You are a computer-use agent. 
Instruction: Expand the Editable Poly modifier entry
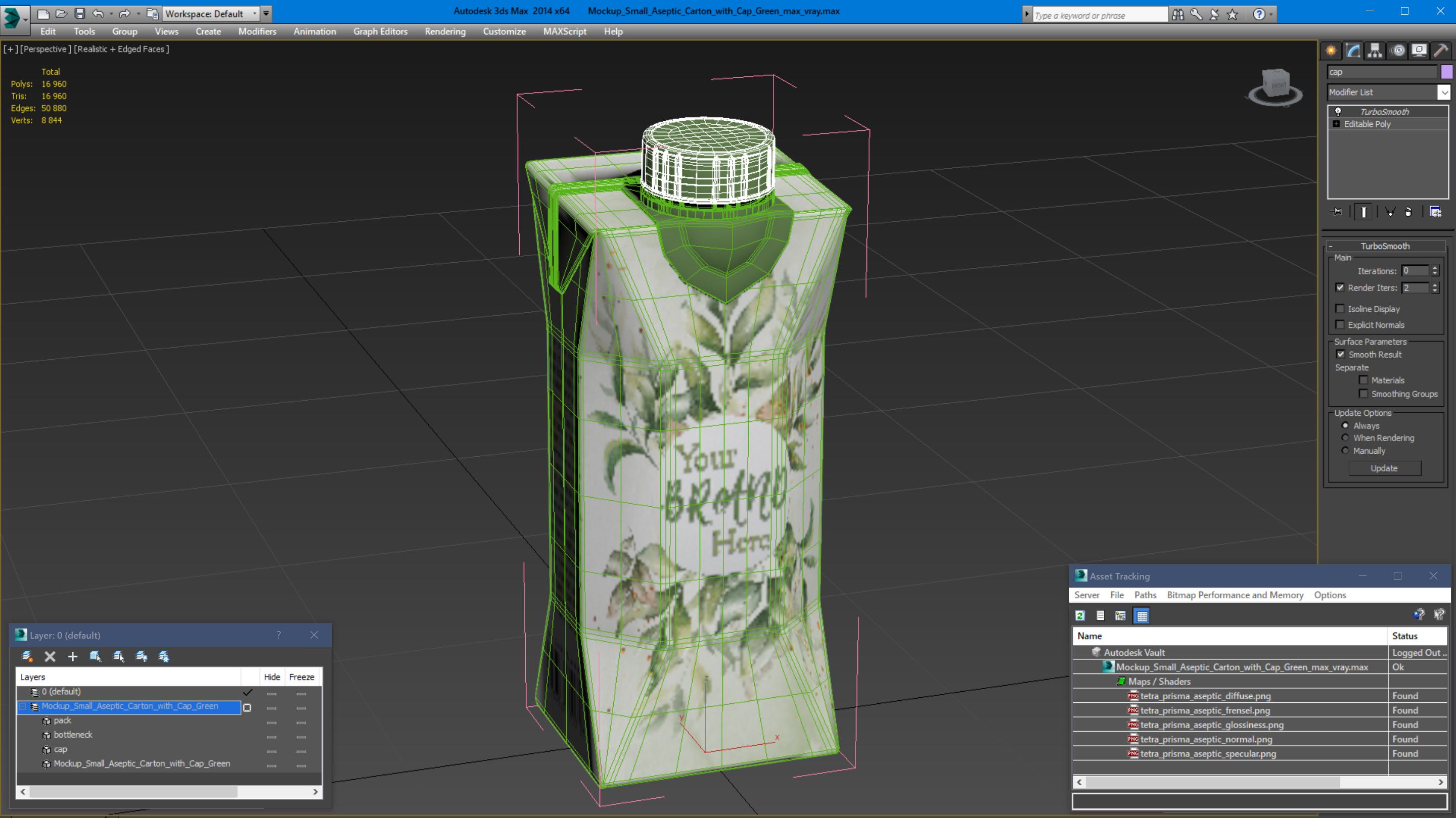point(1336,124)
